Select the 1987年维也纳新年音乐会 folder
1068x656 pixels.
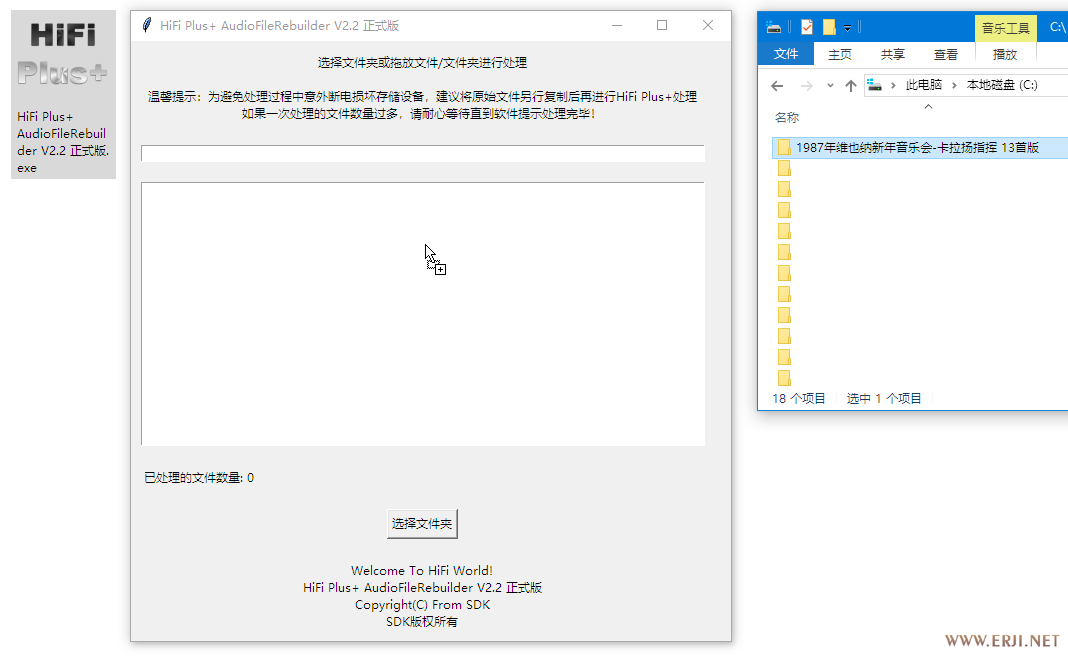tap(916, 148)
